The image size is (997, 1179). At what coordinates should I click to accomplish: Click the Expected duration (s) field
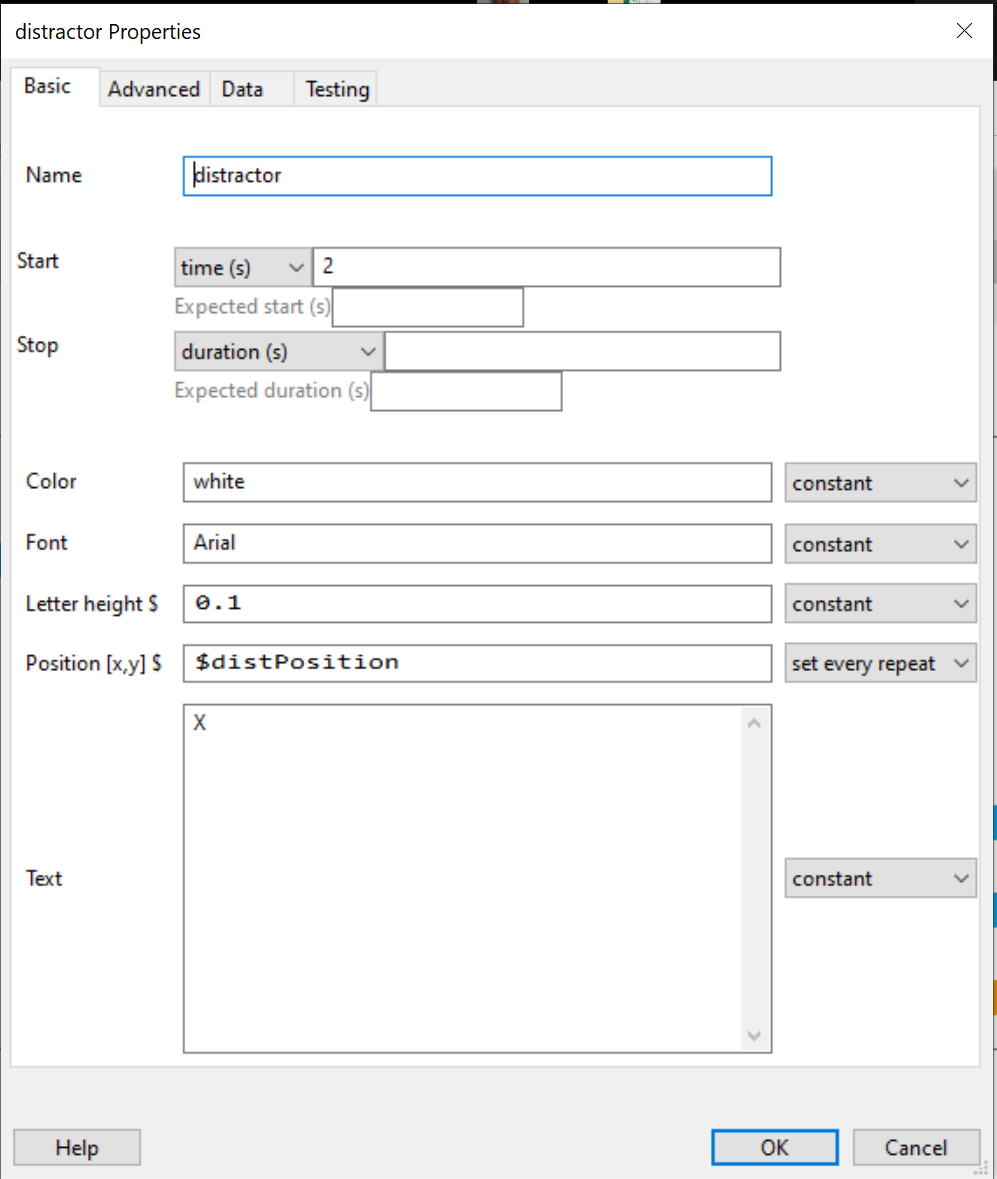coord(465,392)
